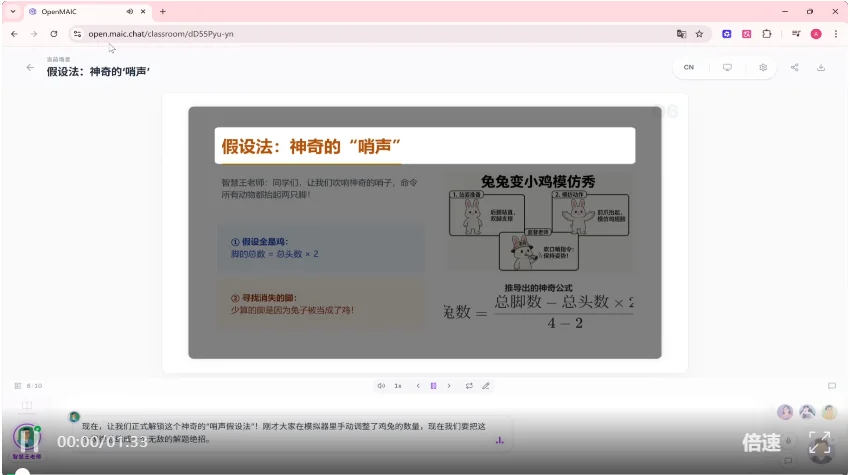Click the browser back button
Image resolution: width=850 pixels, height=475 pixels.
click(x=14, y=34)
